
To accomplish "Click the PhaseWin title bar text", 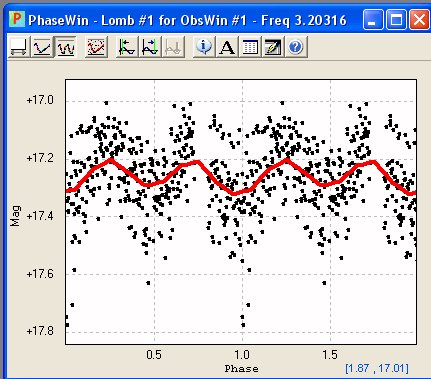I will [x=187, y=20].
